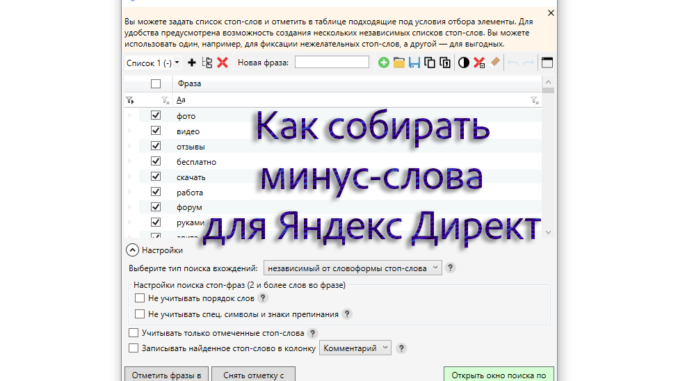Screen dimensions: 678x381
Task: Load stop-words from file via yellow folder icon
Action: click(399, 63)
